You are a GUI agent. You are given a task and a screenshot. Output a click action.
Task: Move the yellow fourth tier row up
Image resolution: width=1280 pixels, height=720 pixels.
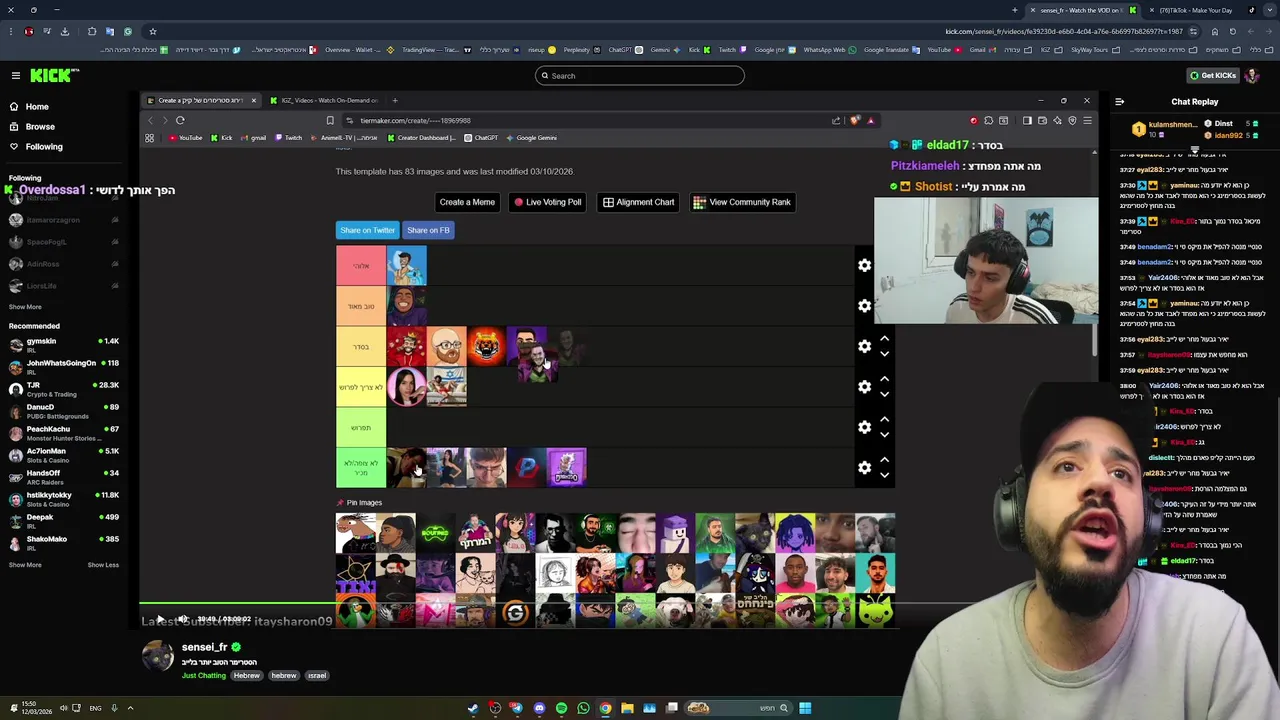884,380
